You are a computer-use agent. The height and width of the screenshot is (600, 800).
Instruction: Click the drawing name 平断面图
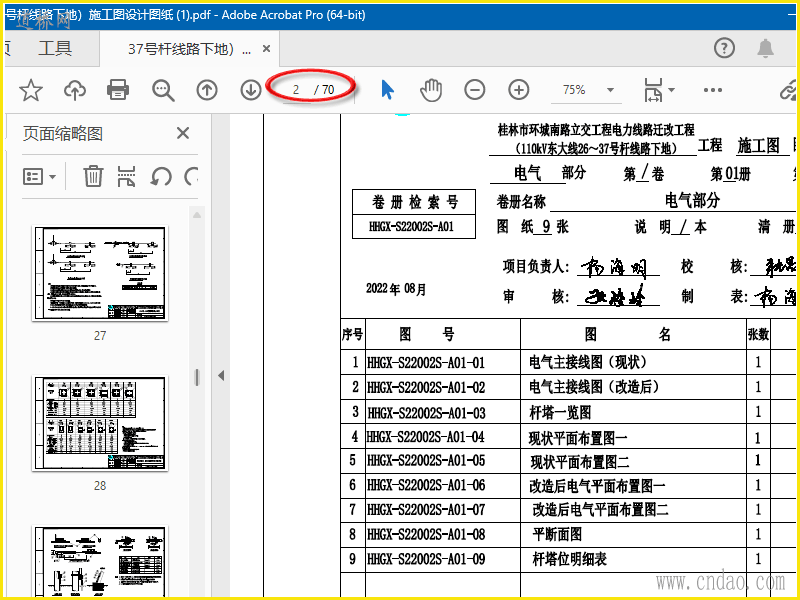[557, 534]
